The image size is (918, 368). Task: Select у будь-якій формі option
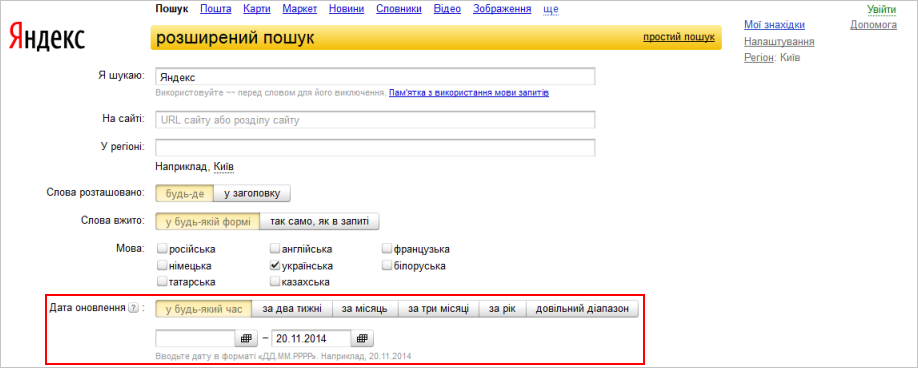click(207, 222)
